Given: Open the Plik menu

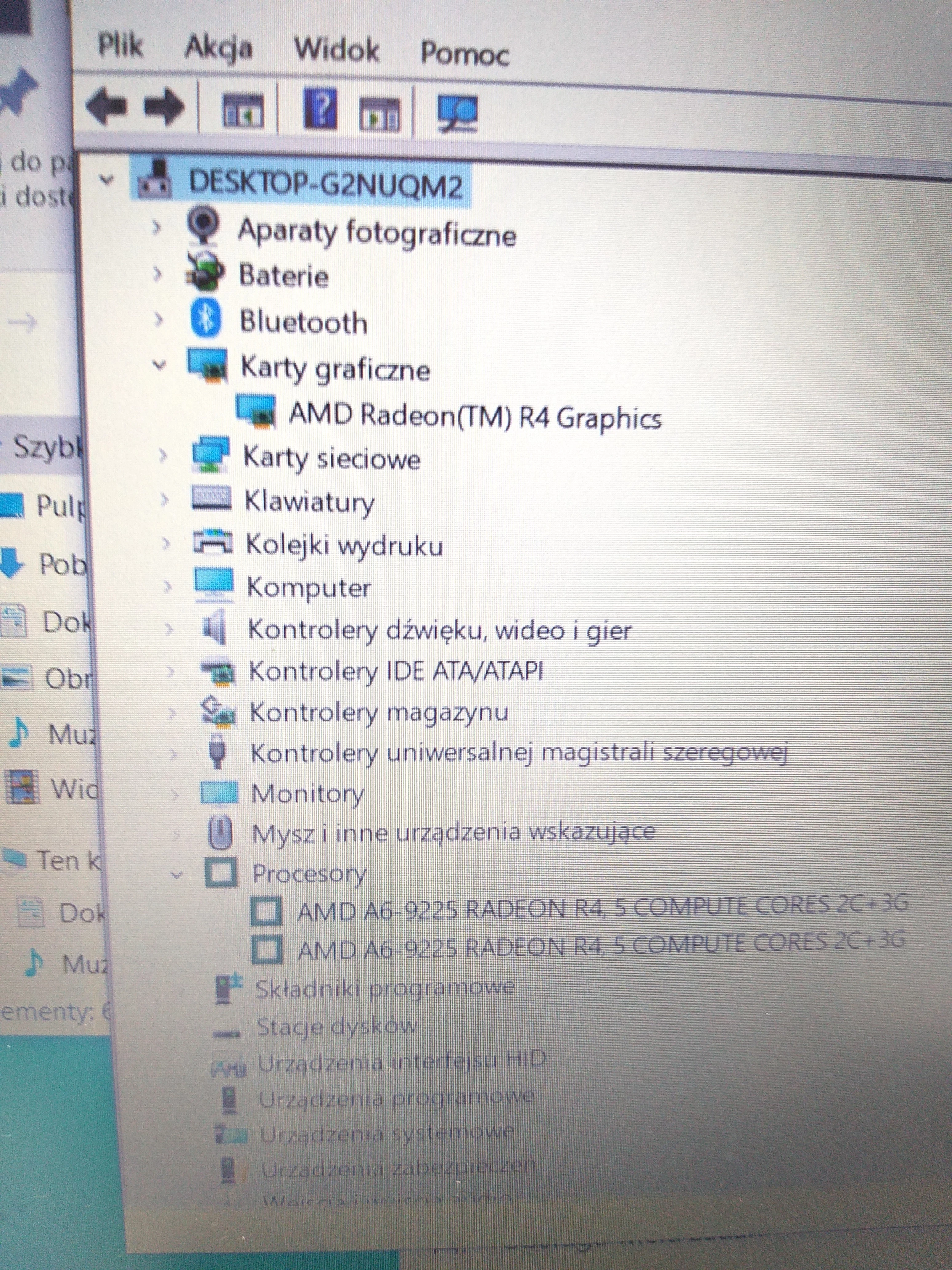Looking at the screenshot, I should 120,45.
